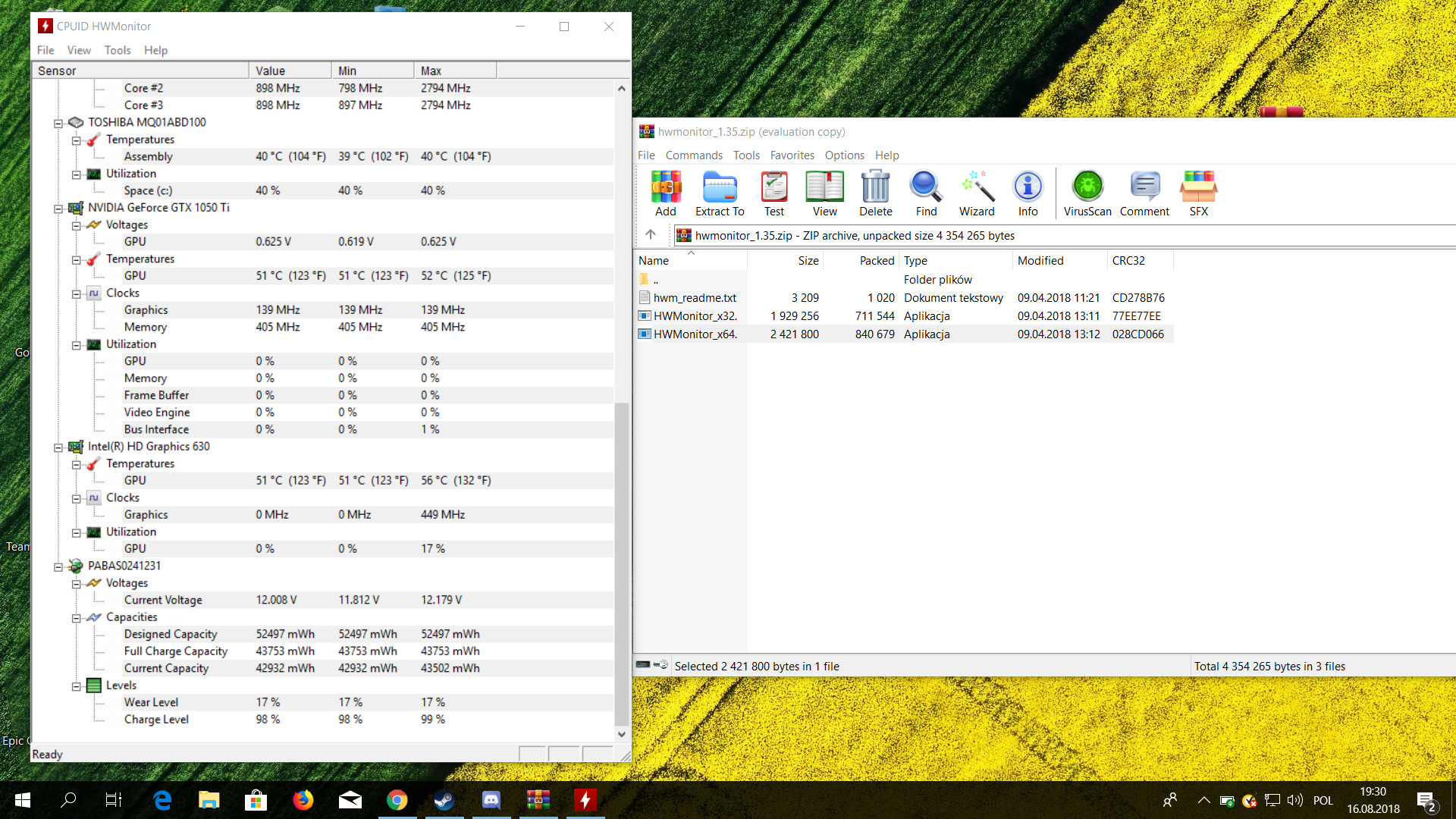Image resolution: width=1456 pixels, height=819 pixels.
Task: Collapse the NVIDIA GeForce GTX 1050 Ti node
Action: click(58, 209)
